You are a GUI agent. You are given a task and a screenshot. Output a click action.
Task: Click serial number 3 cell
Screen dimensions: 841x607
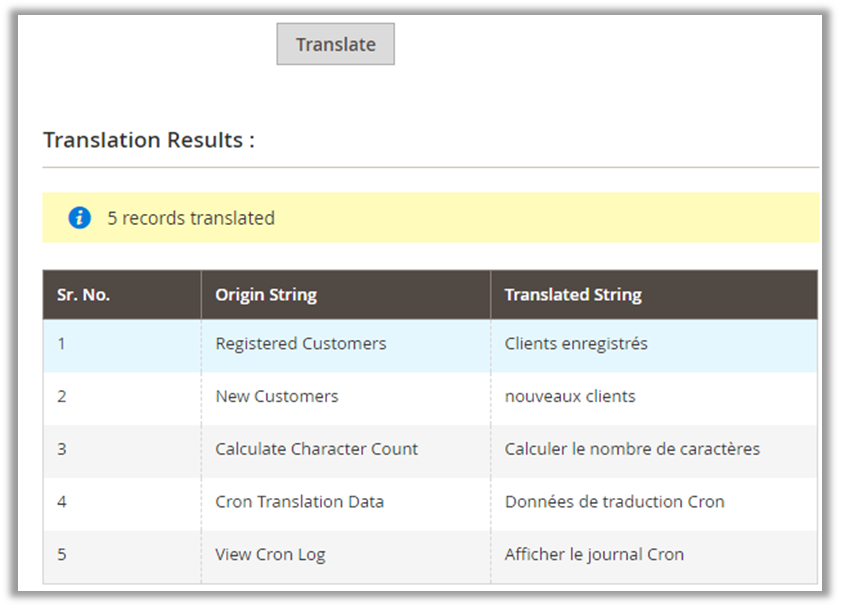tap(62, 449)
